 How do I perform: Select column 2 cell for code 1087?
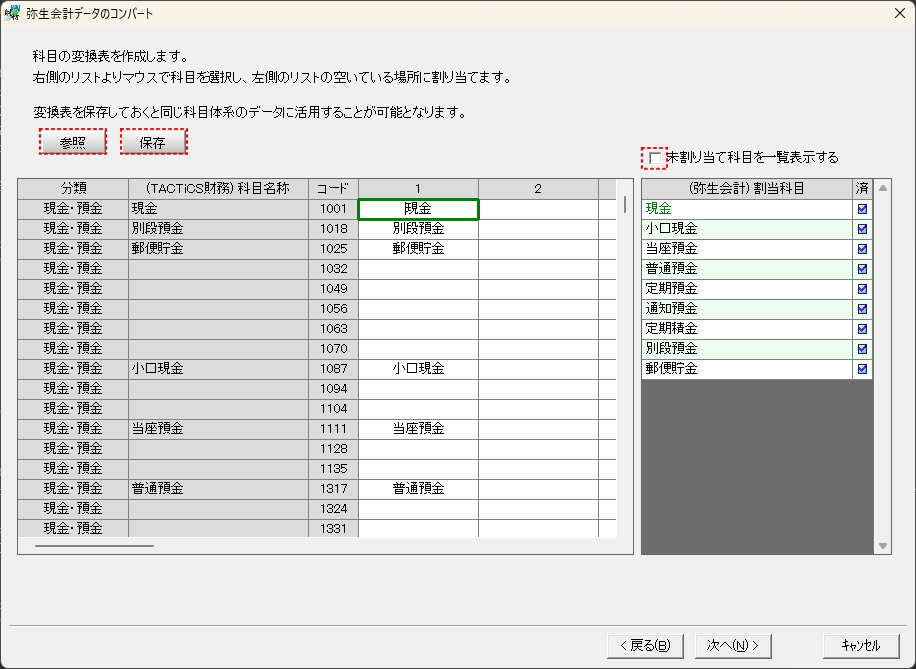[538, 369]
